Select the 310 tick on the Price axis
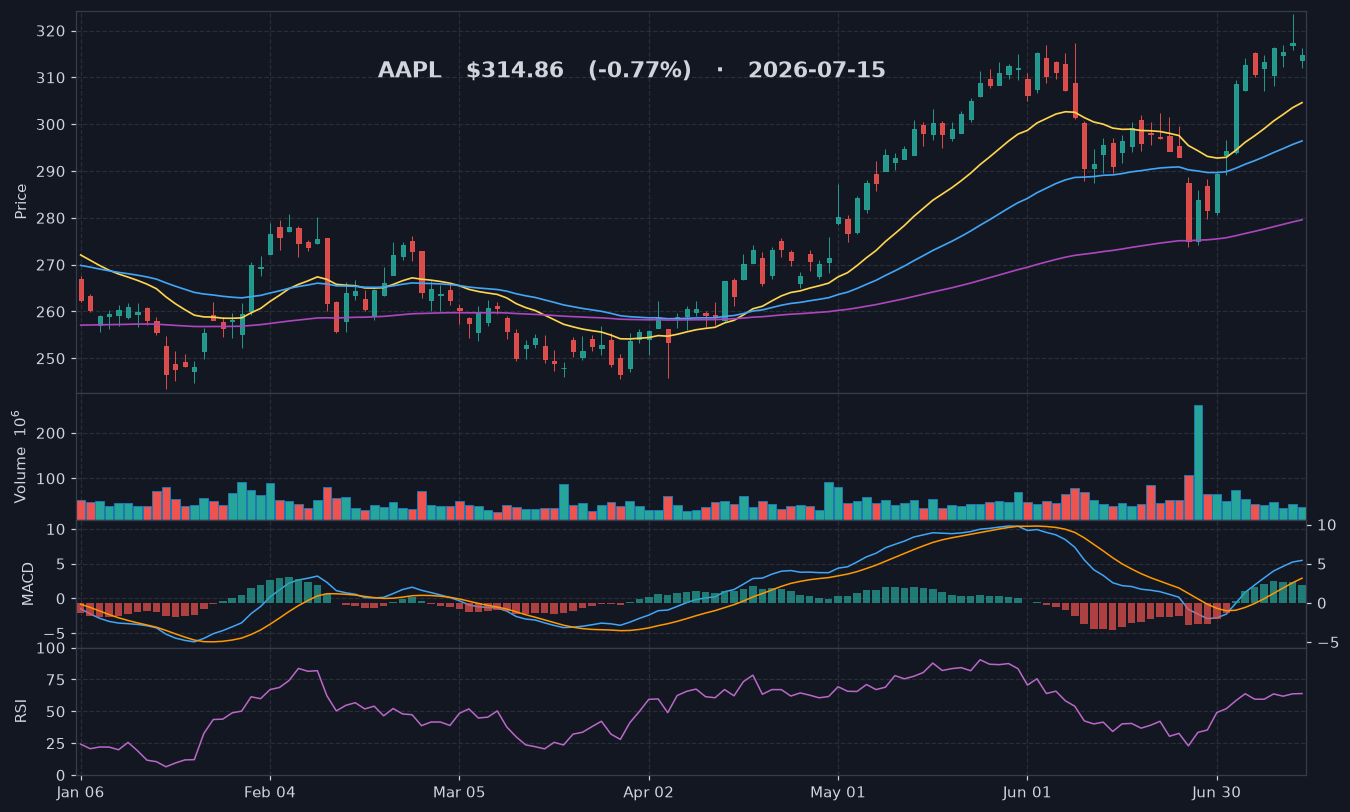This screenshot has width=1350, height=812. coord(53,78)
